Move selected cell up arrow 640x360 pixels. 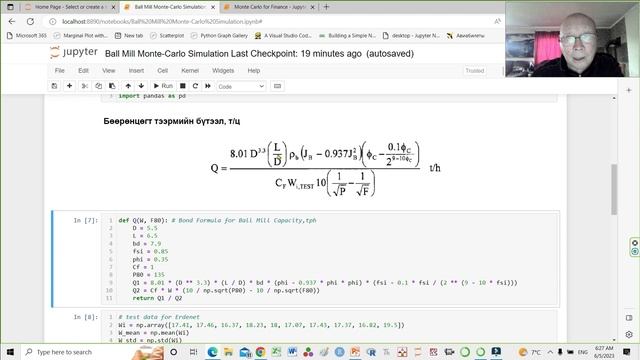(x=128, y=86)
